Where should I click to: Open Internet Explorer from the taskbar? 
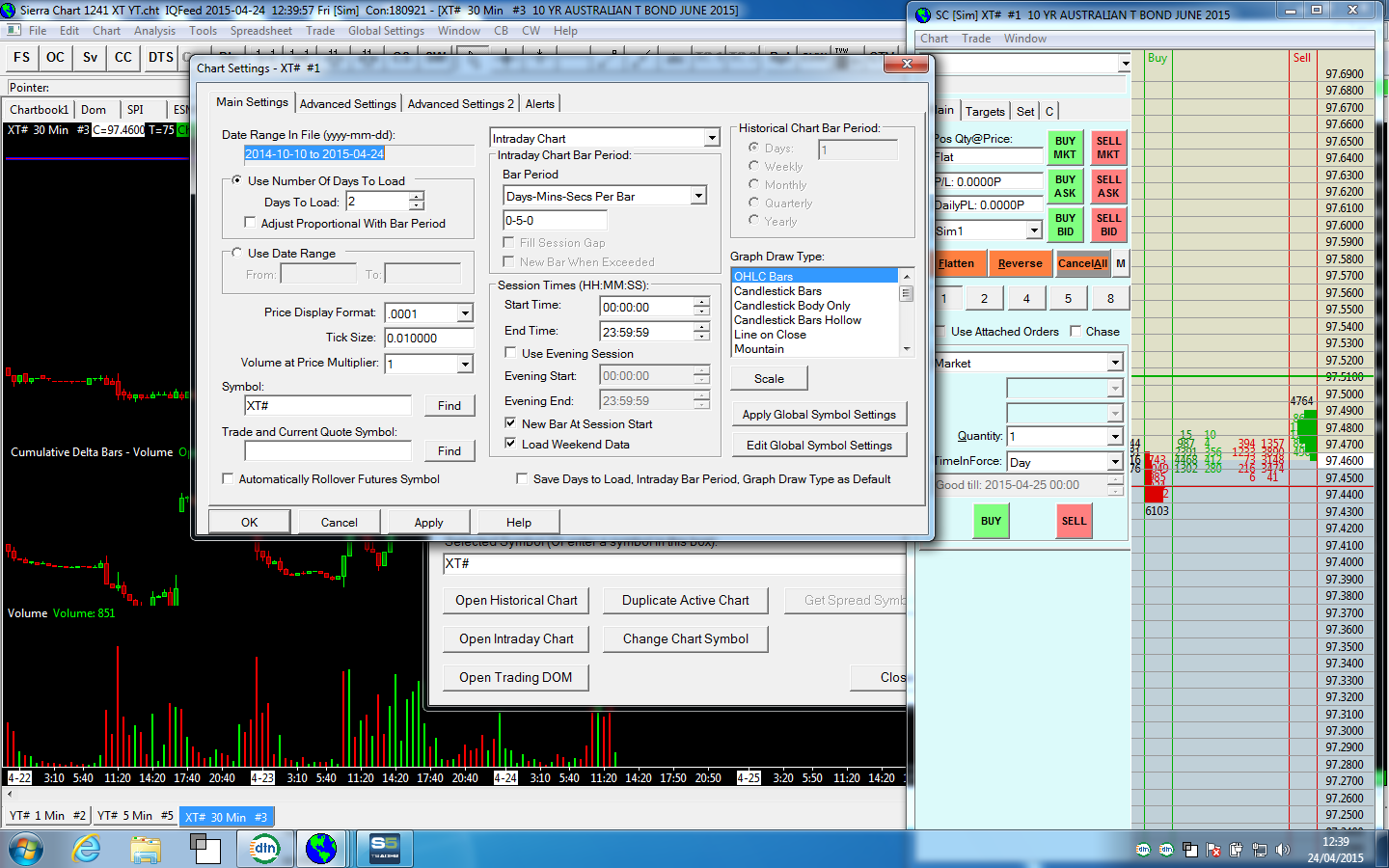pos(87,849)
